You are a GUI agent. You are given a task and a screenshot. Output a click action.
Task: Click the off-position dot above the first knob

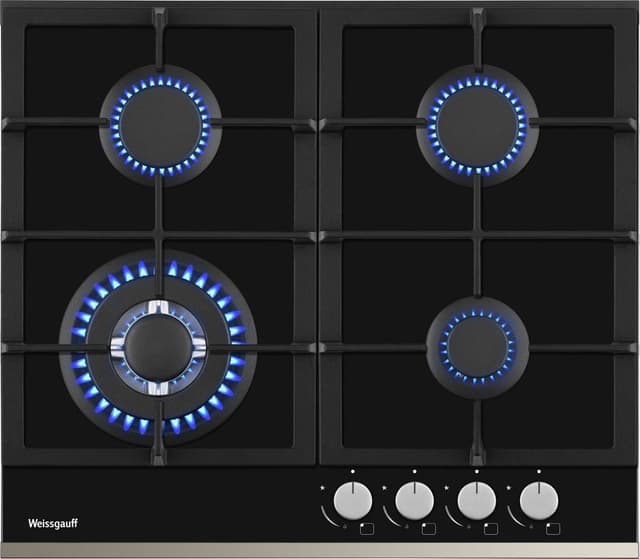pos(351,471)
